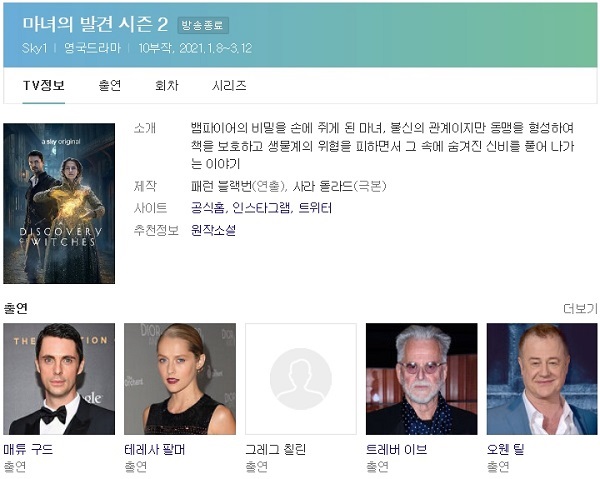Viewport: 600px width, 479px height.
Task: Open the 트위터 link
Action: tap(315, 208)
